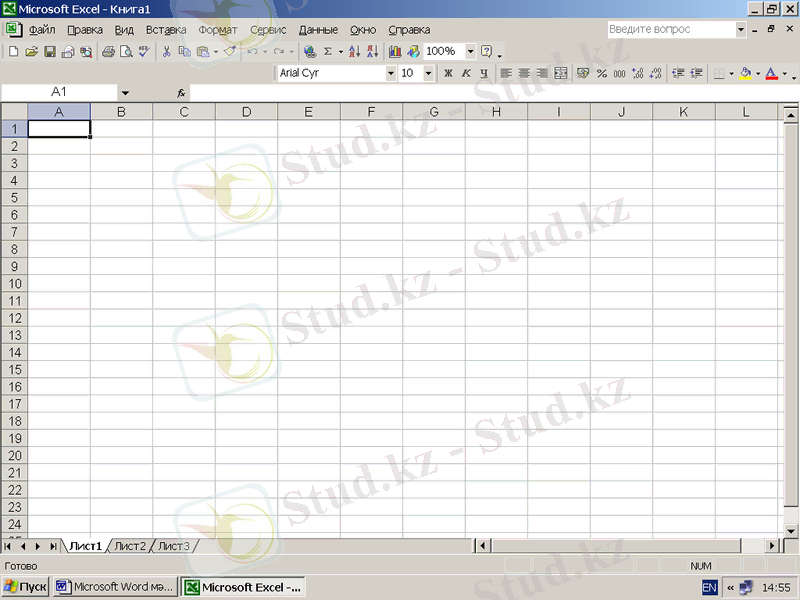Toggle align right
Image resolution: width=800 pixels, height=600 pixels.
542,73
